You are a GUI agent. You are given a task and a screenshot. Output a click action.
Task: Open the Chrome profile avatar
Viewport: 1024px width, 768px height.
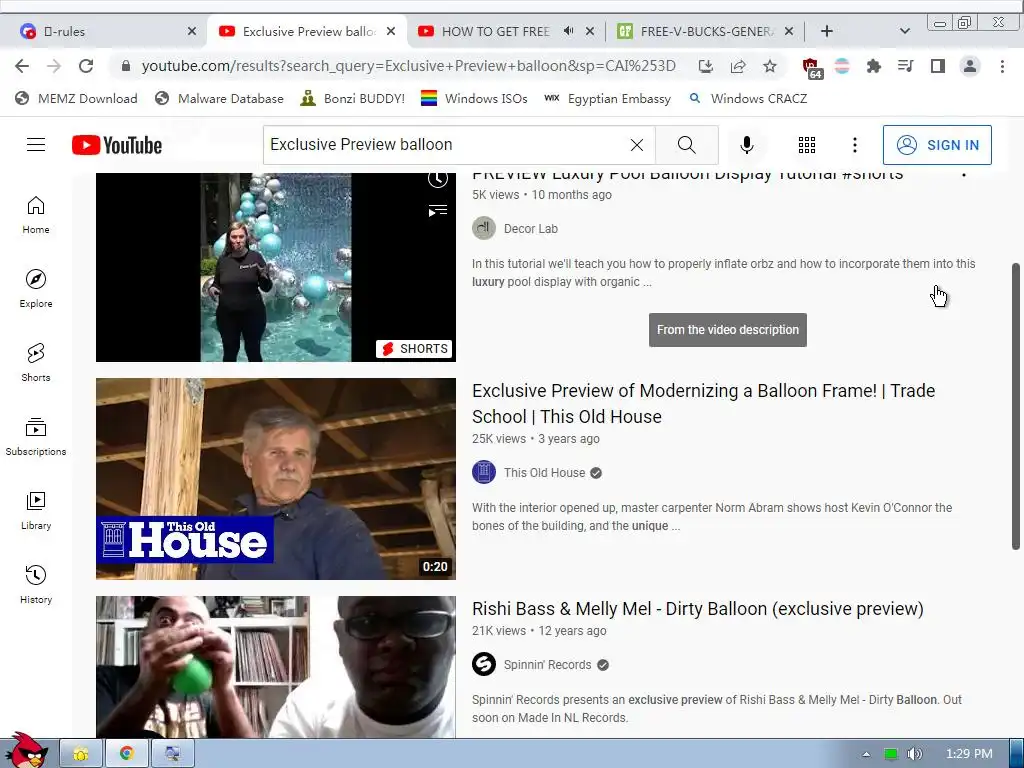click(970, 66)
